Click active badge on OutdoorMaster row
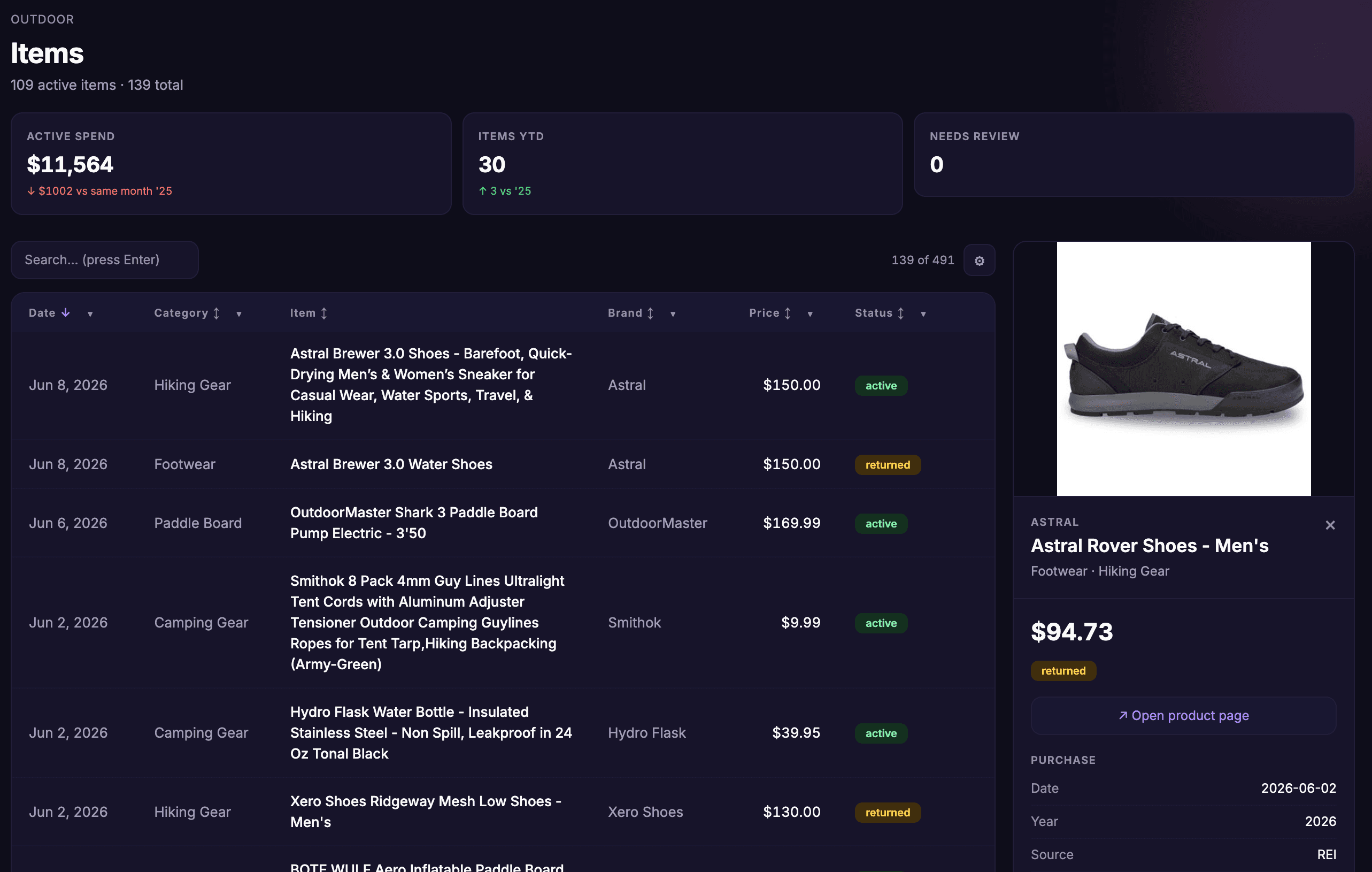 click(881, 523)
